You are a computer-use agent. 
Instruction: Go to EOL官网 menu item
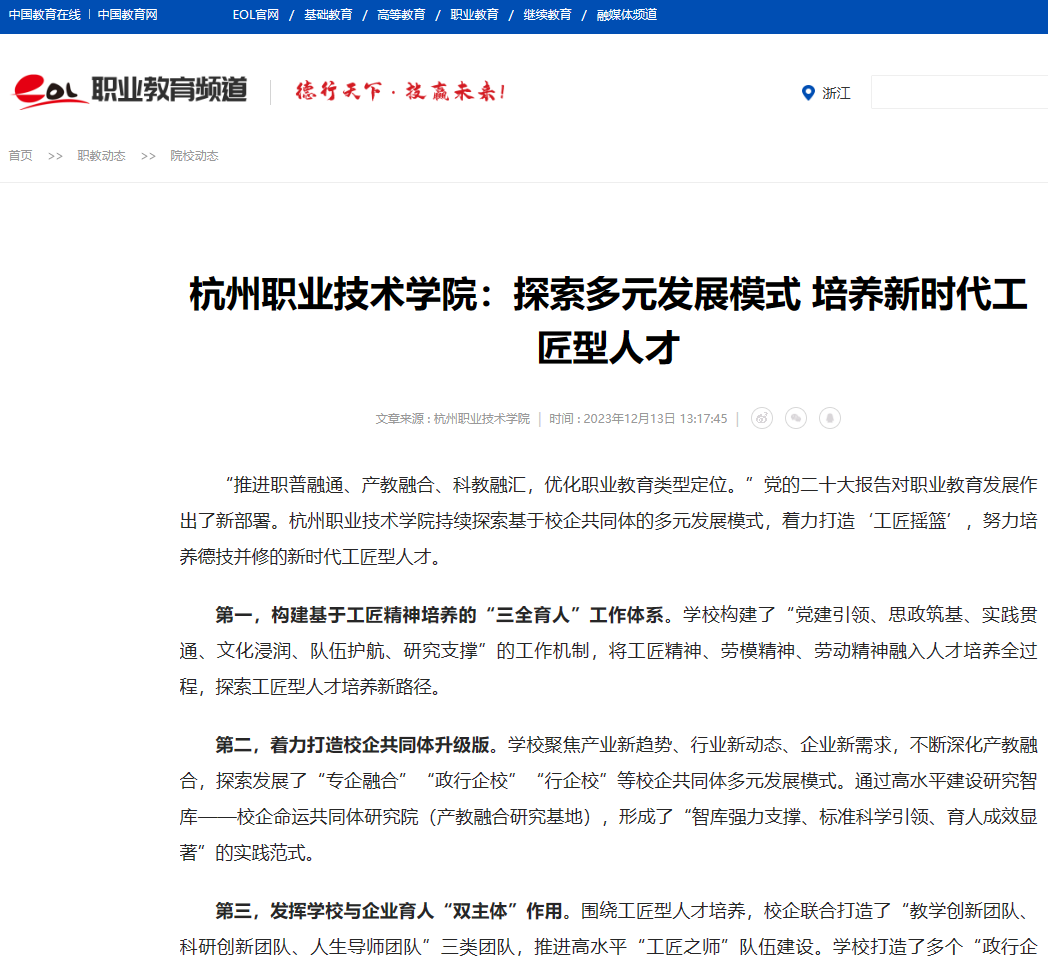pos(255,15)
